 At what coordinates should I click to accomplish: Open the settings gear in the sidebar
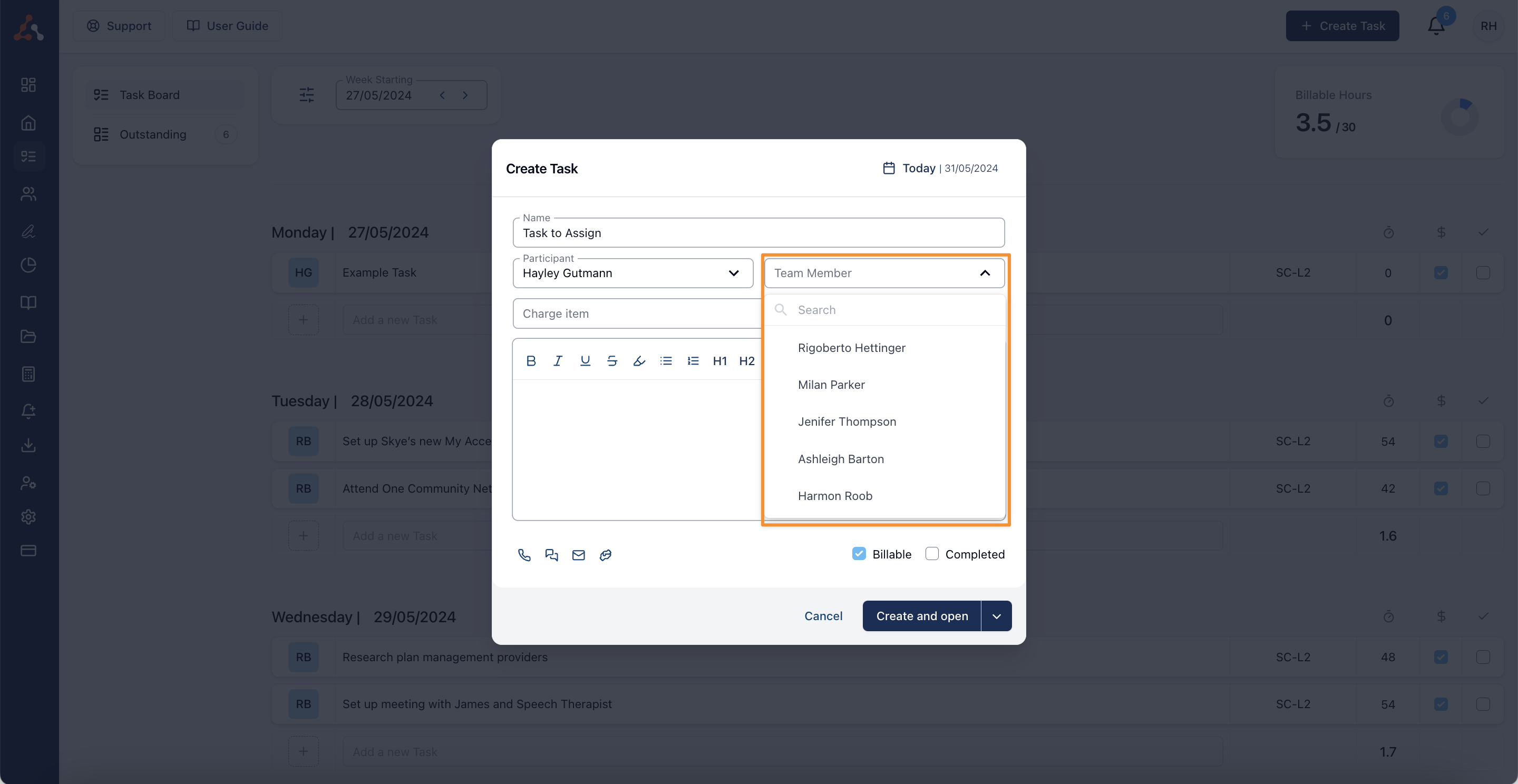tap(28, 516)
